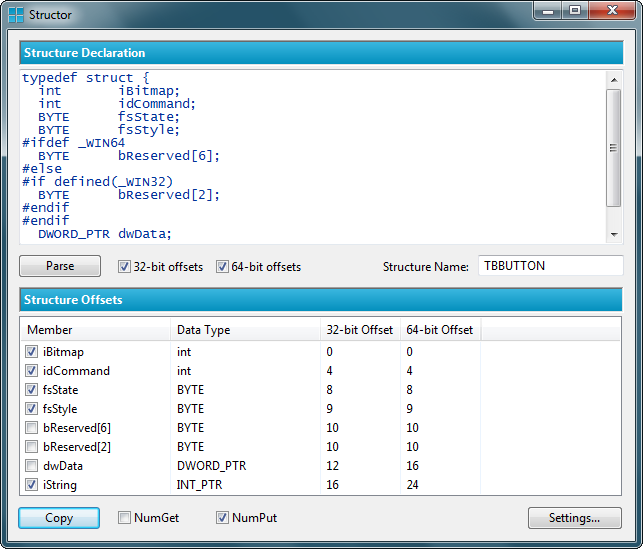This screenshot has height=549, width=643.
Task: Check the dwData member checkbox
Action: tap(31, 466)
